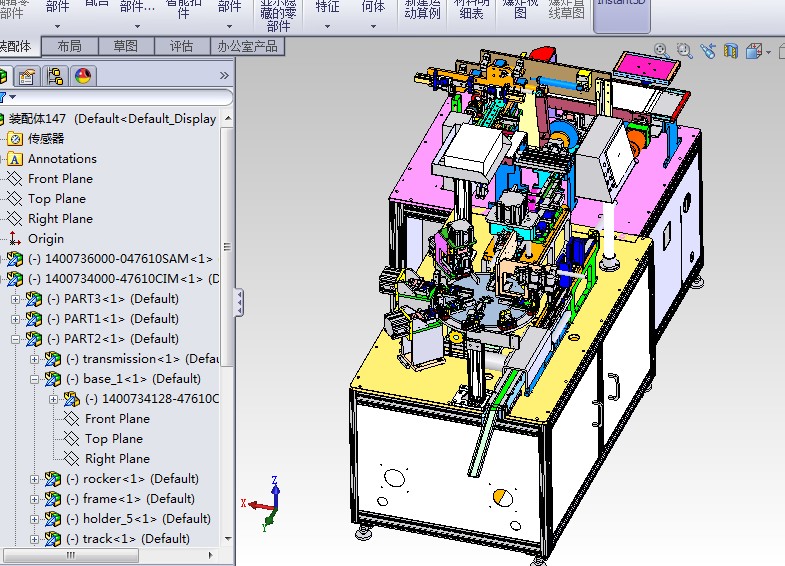Collapse the base_1<1> node
785x566 pixels.
35,379
